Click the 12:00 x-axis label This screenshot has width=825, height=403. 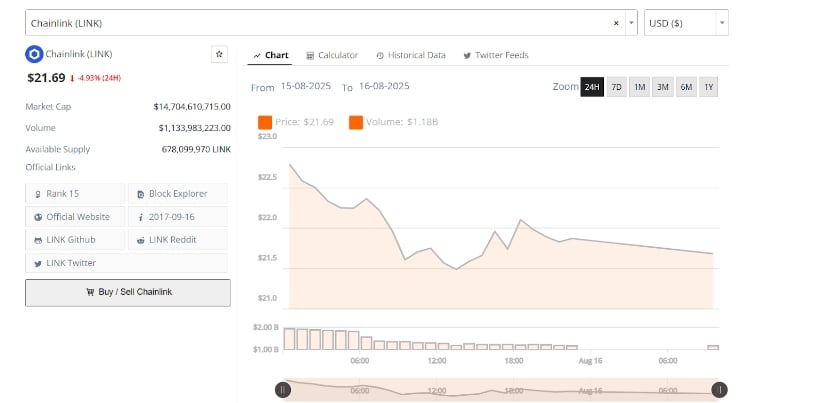point(437,361)
